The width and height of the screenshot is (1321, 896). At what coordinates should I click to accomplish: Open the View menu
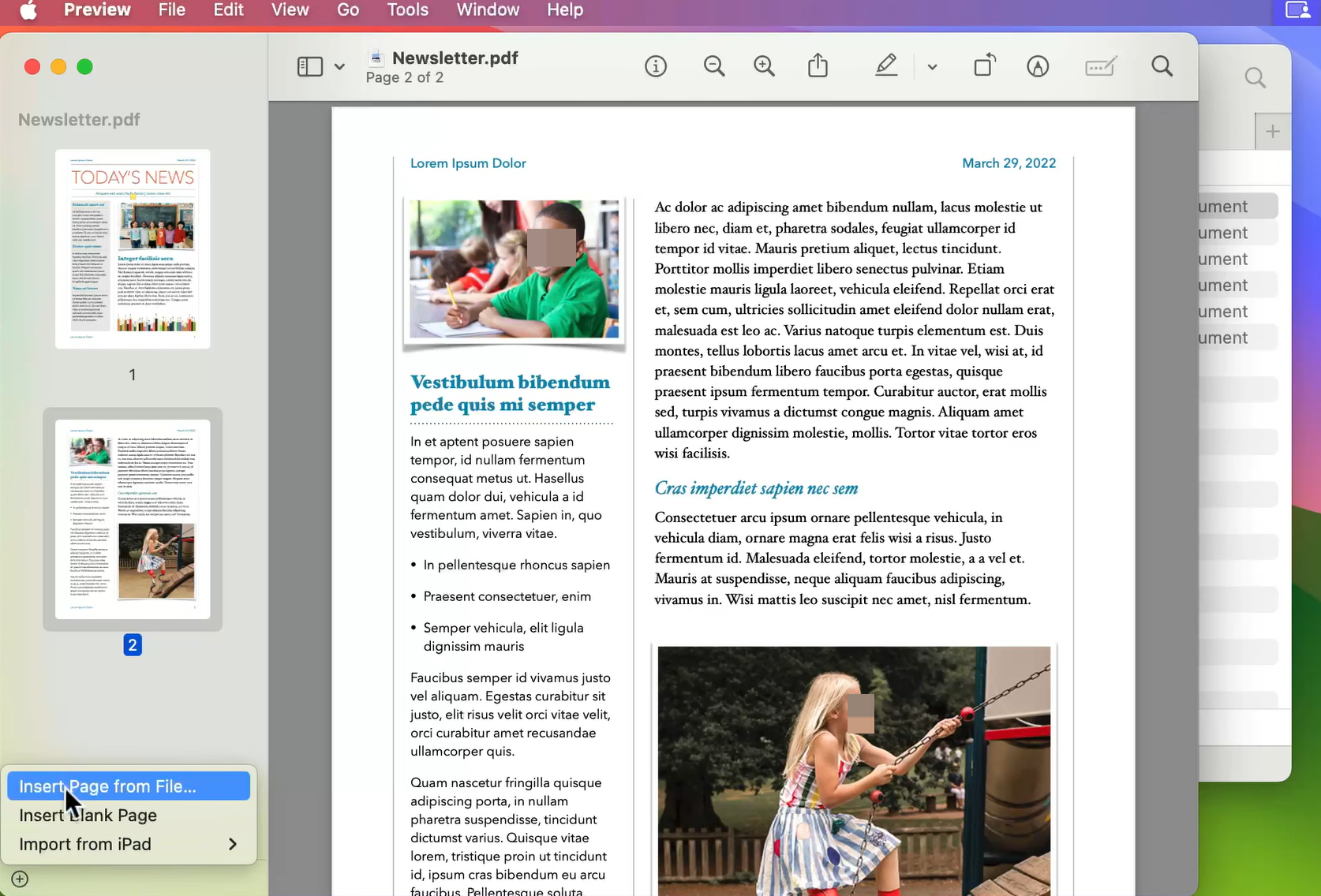point(290,10)
